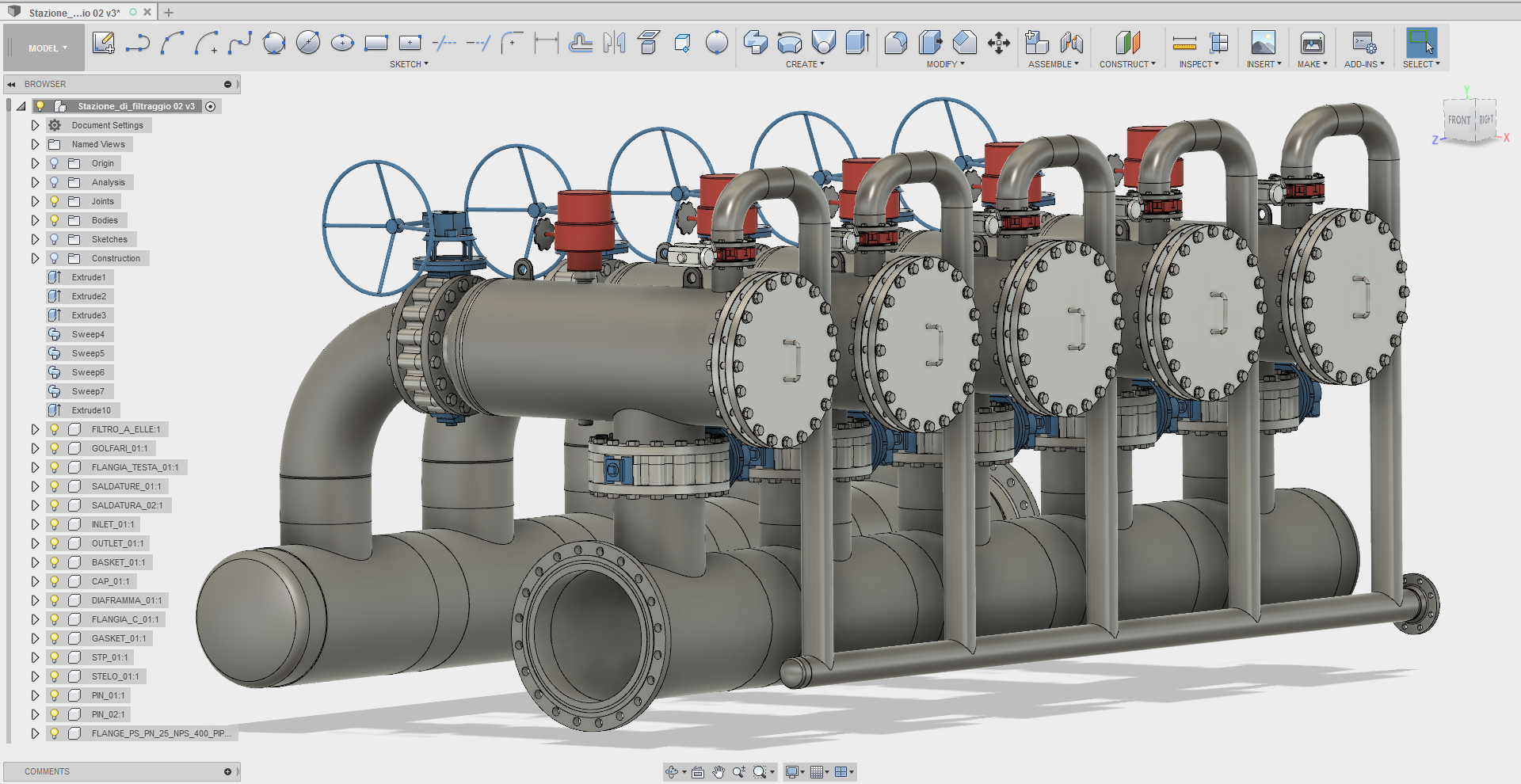Activate the radio button on root component
The height and width of the screenshot is (784, 1521).
(x=211, y=106)
